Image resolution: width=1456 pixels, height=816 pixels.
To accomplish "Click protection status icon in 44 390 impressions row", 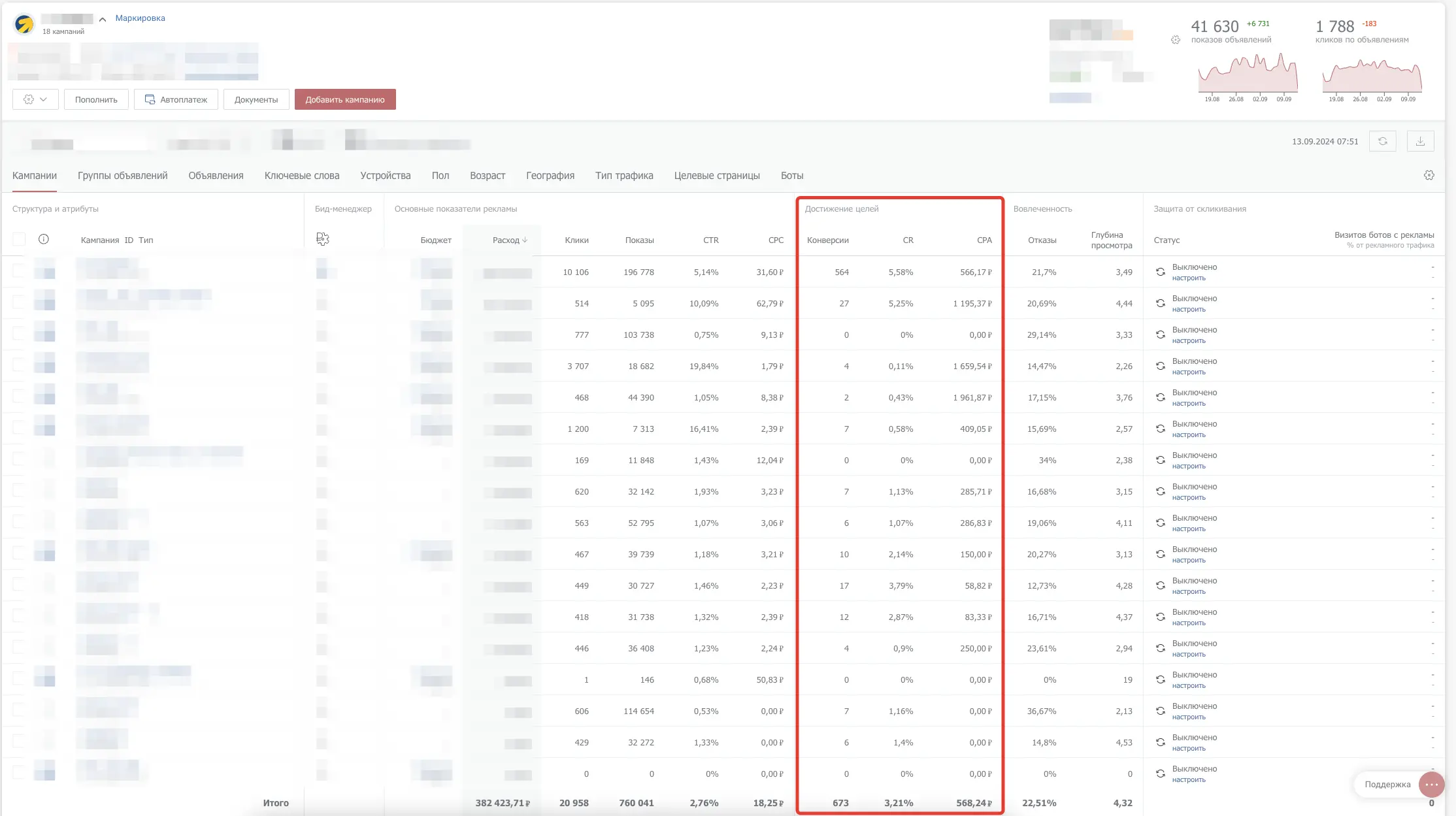I will (1161, 397).
